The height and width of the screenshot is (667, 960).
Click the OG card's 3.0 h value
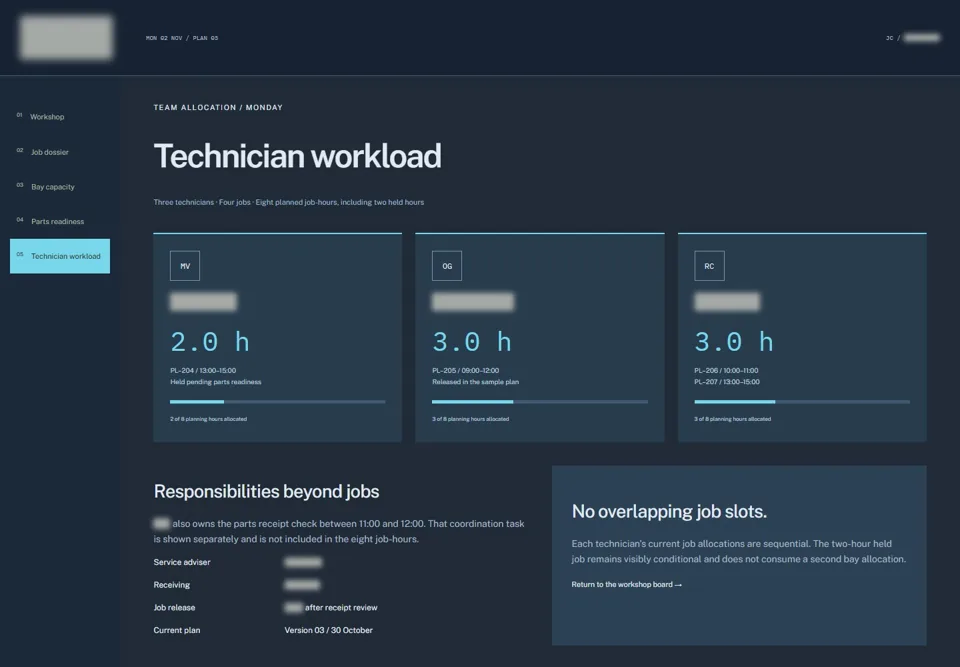point(472,342)
